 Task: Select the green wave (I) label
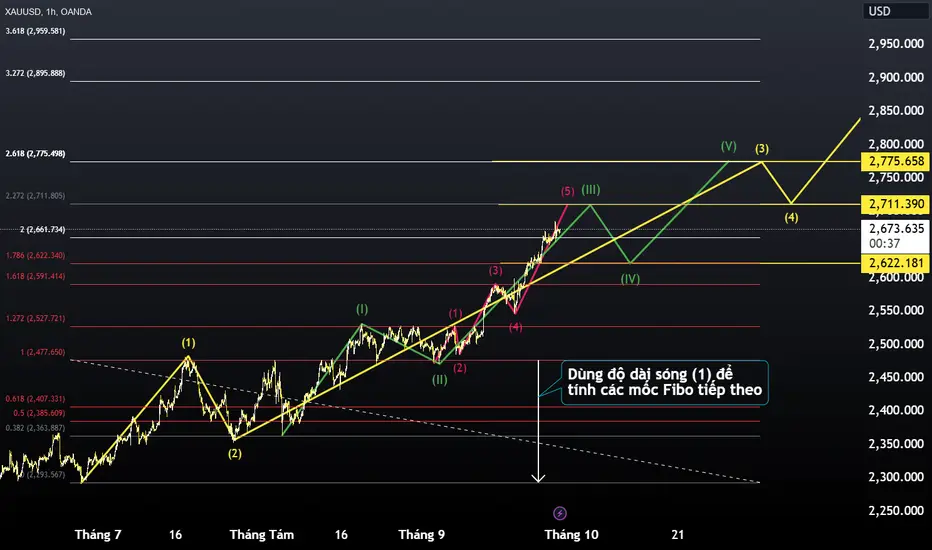[x=362, y=309]
